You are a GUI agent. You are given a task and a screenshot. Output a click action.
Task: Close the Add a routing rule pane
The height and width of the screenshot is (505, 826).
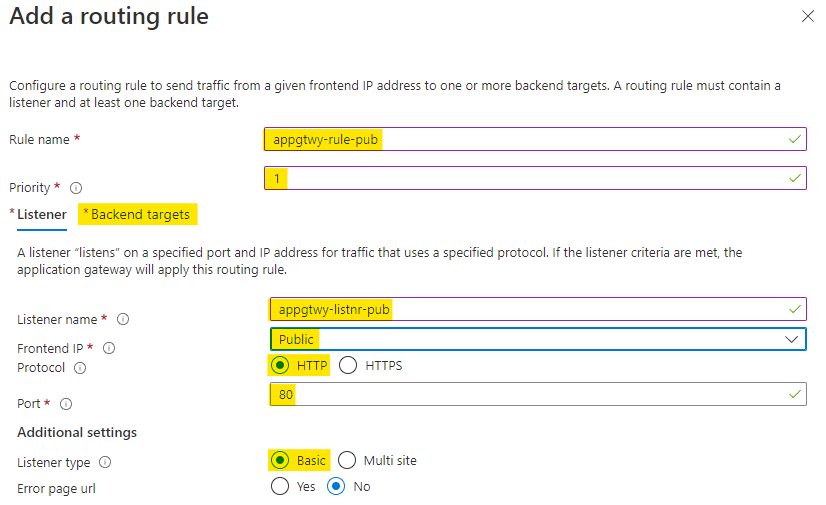click(808, 17)
